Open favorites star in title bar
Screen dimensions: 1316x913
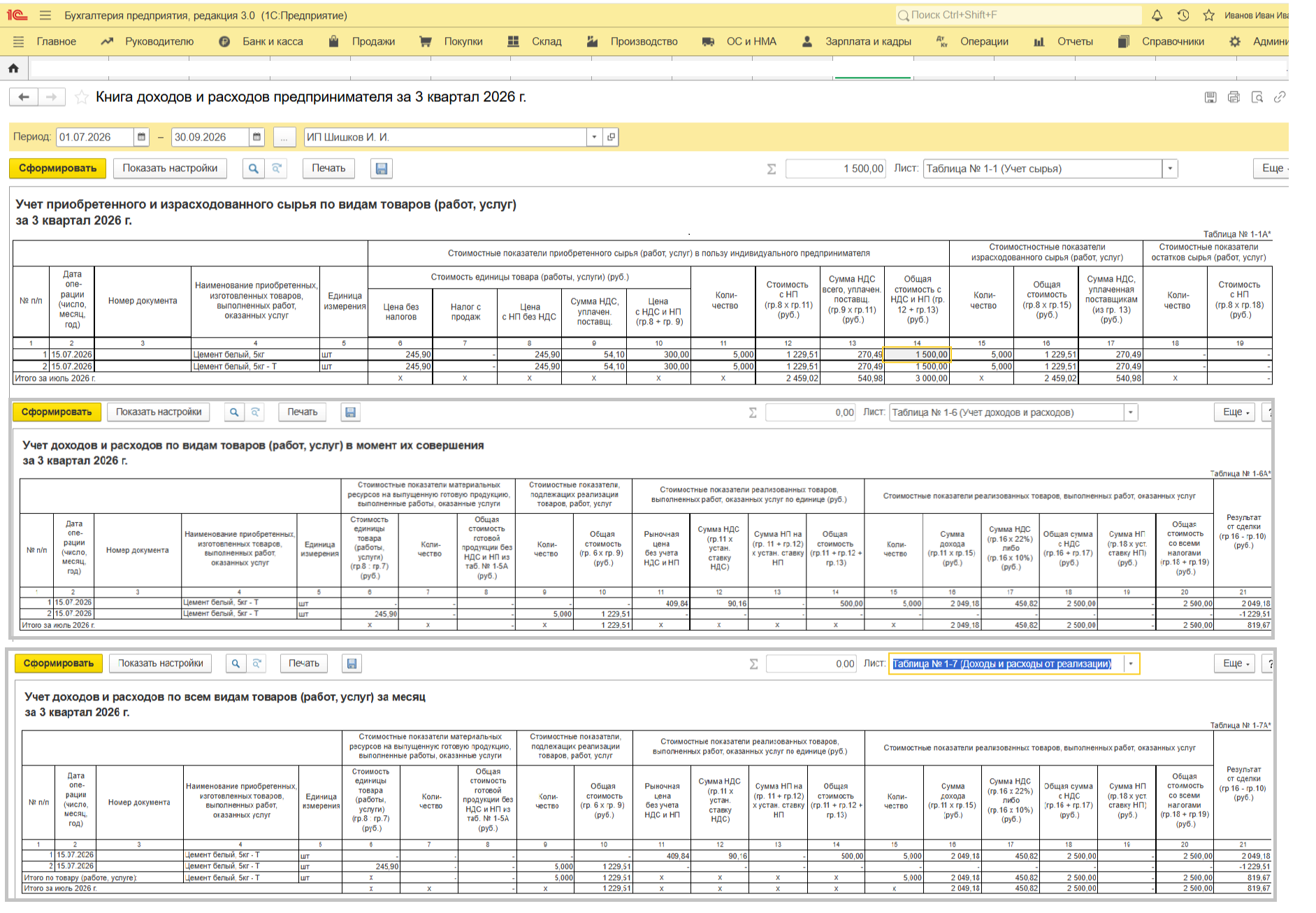(x=1209, y=15)
